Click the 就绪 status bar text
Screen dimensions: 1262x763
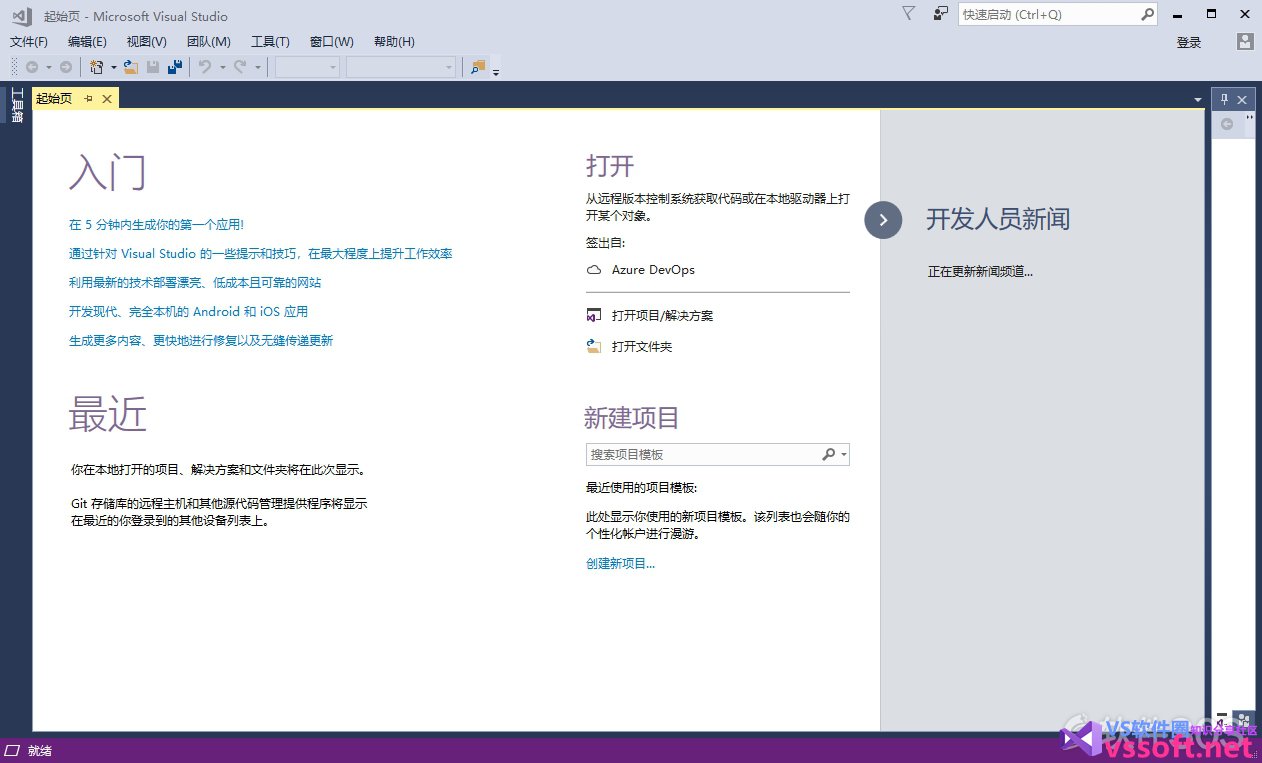pos(40,750)
